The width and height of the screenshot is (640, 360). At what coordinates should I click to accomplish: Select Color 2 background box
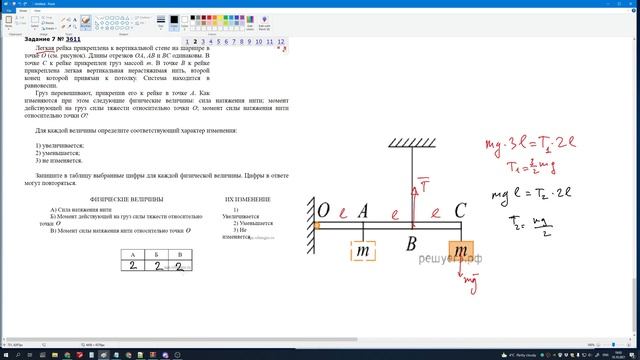pos(184,22)
